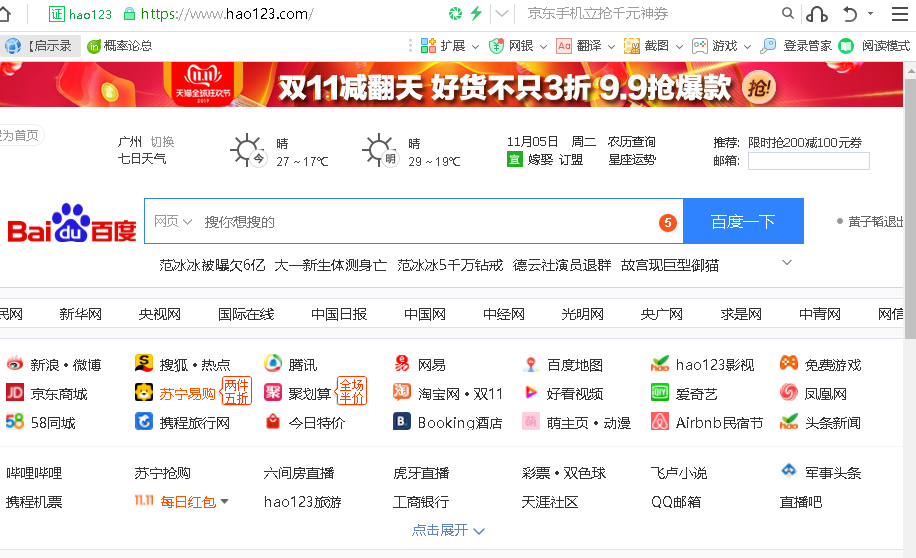
Task: Expand the 游戏 dropdown arrow
Action: (747, 46)
